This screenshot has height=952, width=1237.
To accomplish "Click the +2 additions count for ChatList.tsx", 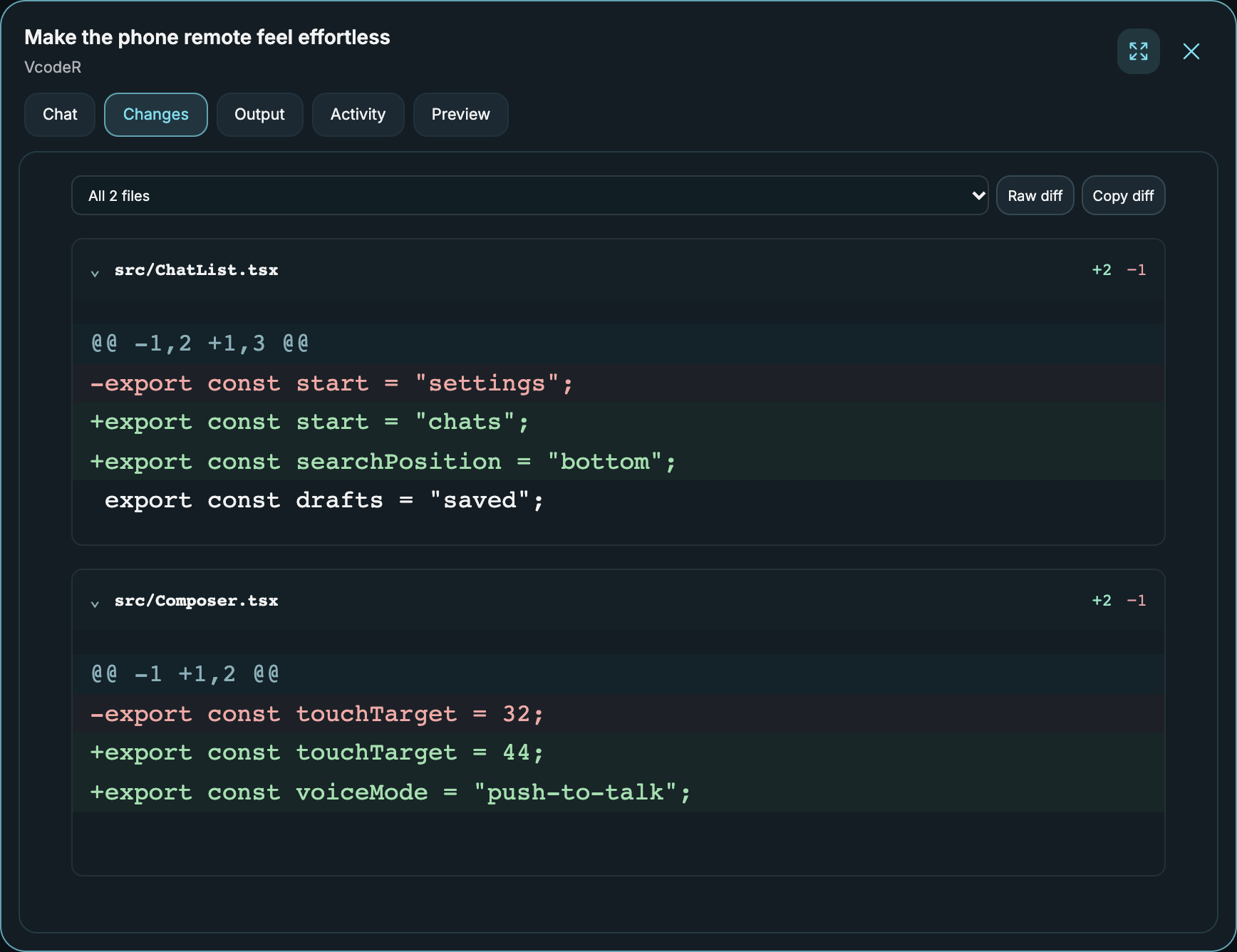I will [x=1102, y=270].
